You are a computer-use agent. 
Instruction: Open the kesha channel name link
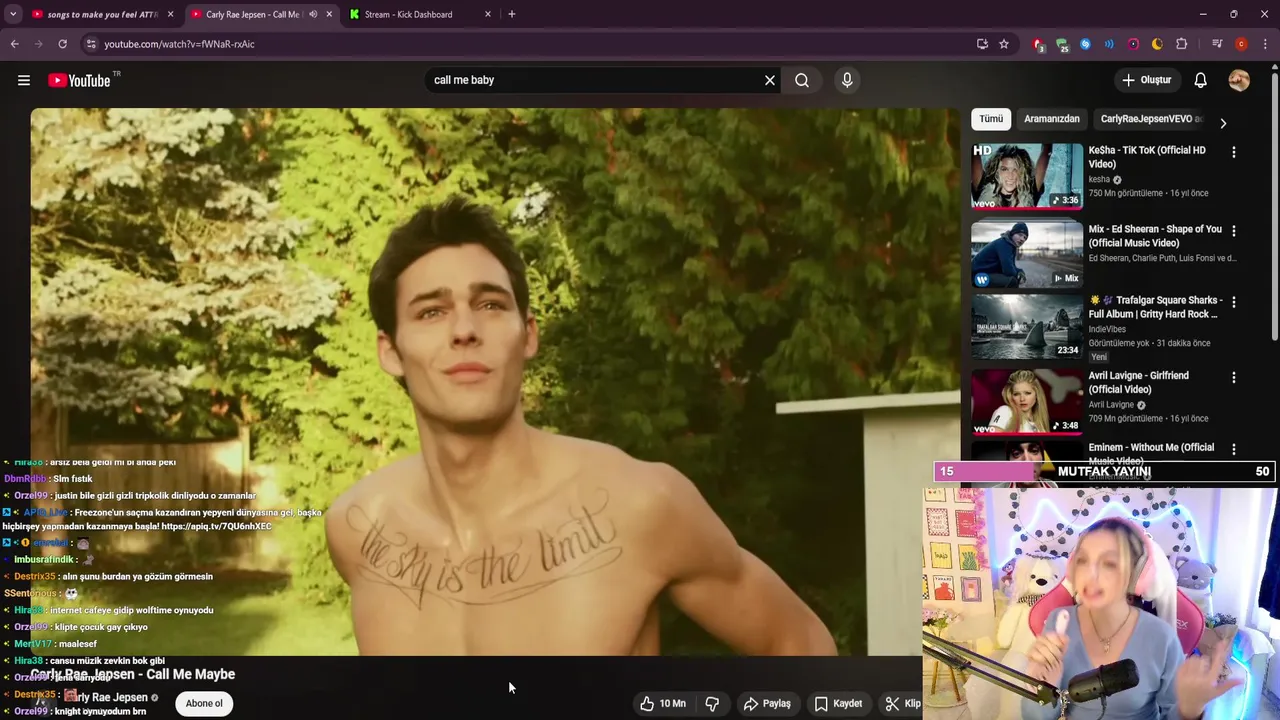point(1099,180)
